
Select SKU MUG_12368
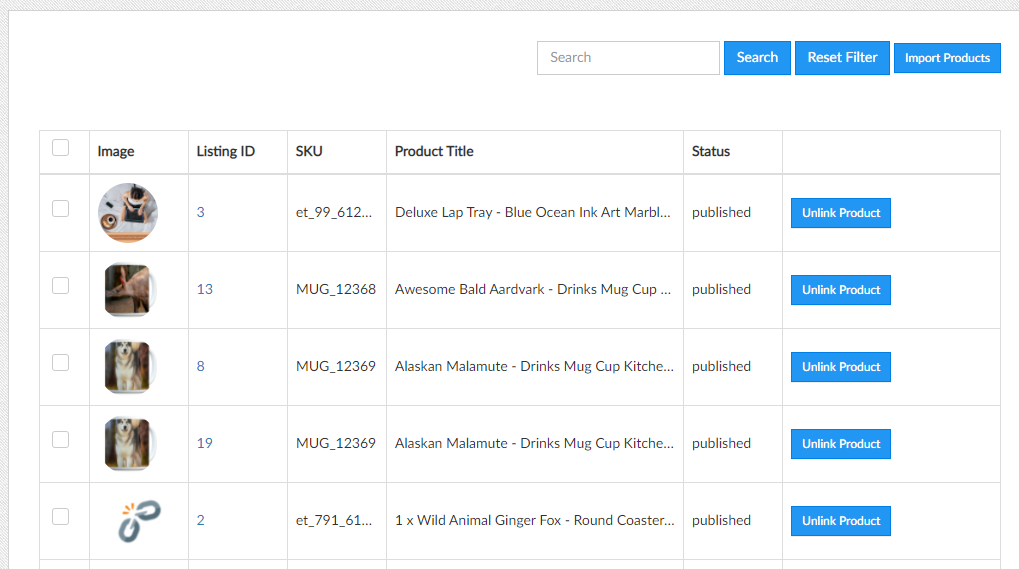tap(336, 290)
